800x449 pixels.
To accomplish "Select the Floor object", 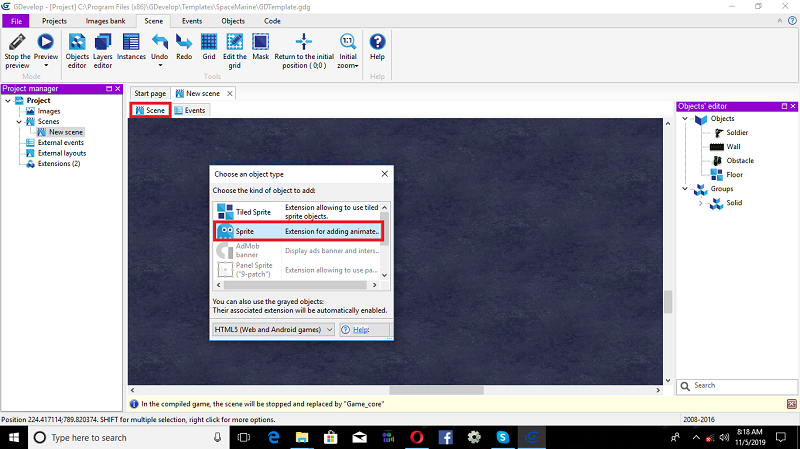I will pos(734,174).
